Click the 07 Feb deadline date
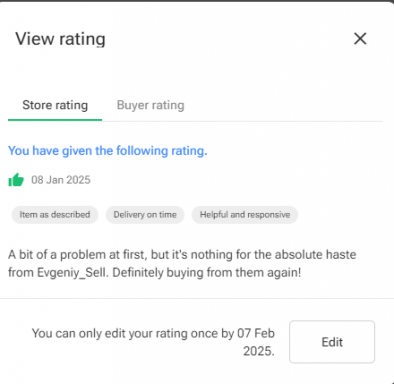 point(256,333)
